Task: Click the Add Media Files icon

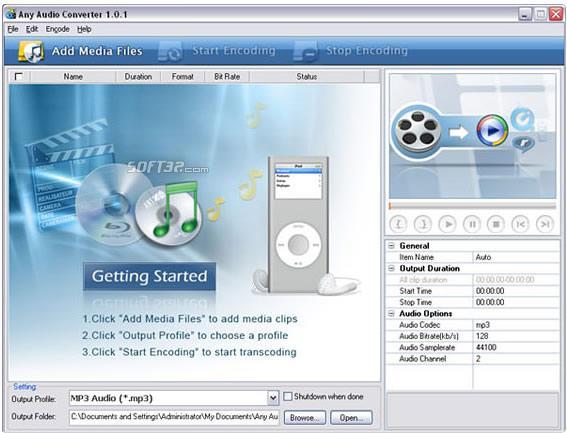Action: [x=31, y=51]
